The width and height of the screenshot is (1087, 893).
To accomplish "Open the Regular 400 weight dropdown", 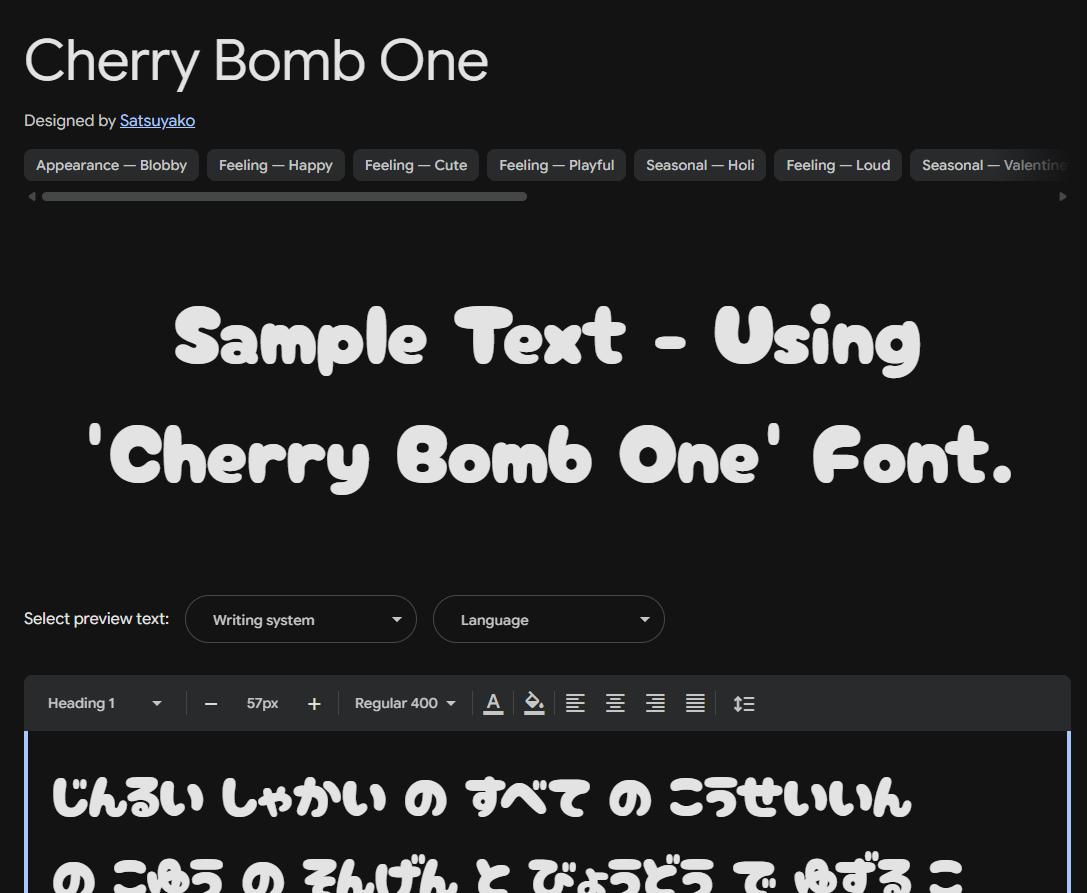I will coord(406,703).
